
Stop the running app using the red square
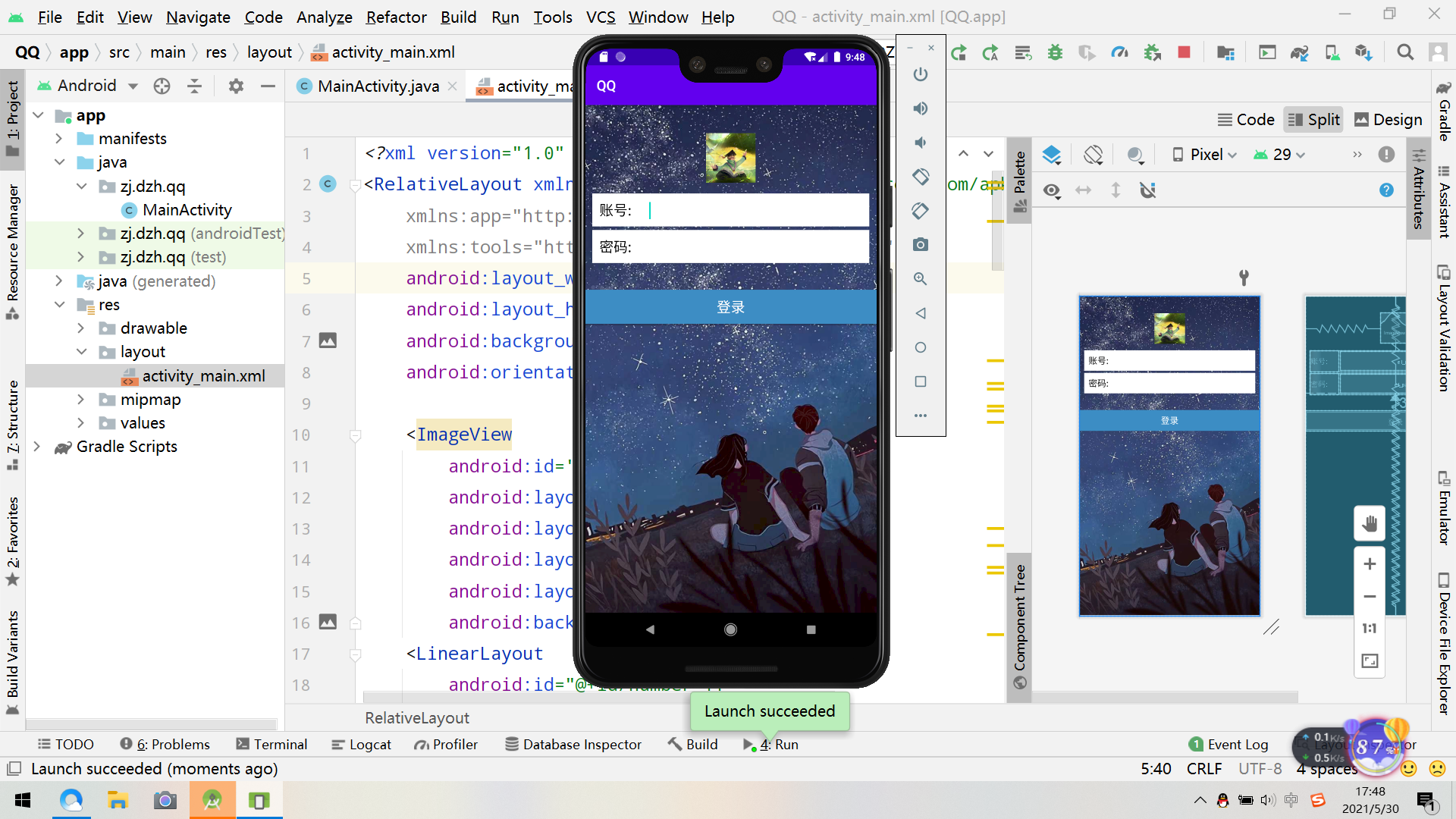tap(1184, 52)
